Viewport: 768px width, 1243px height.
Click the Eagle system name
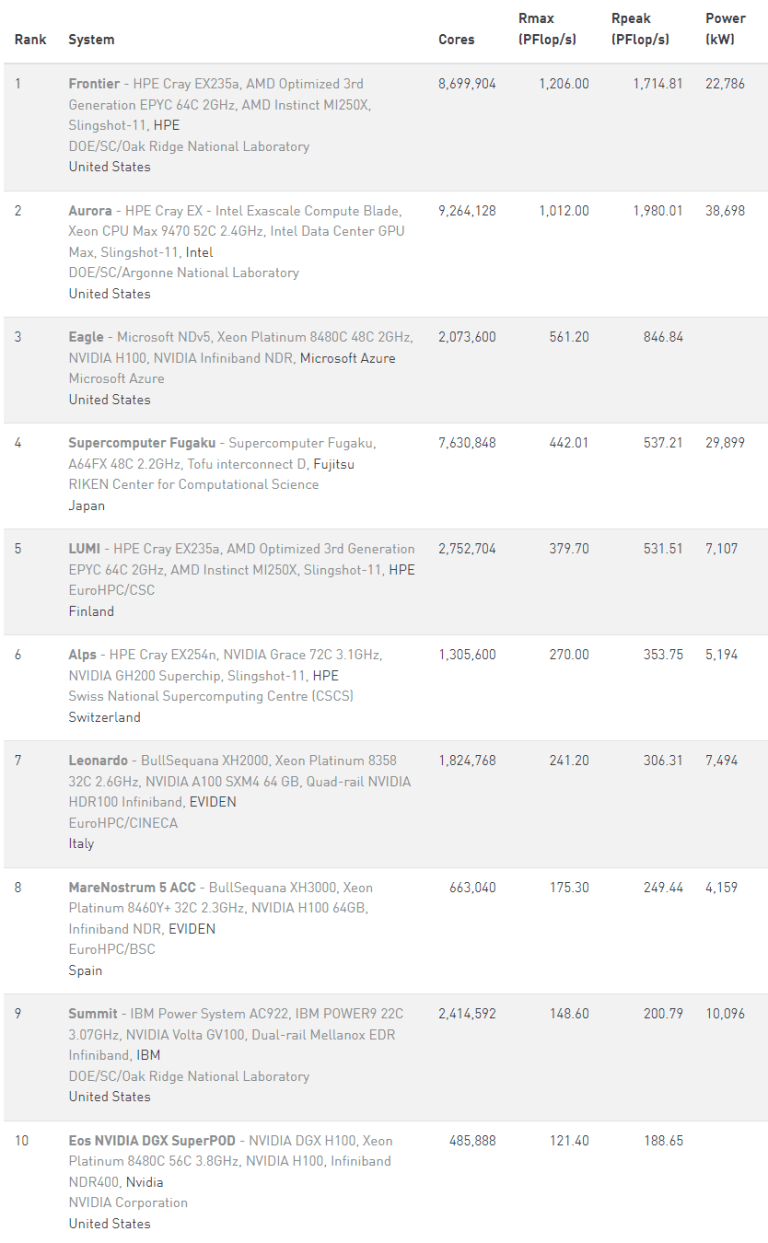click(x=87, y=337)
